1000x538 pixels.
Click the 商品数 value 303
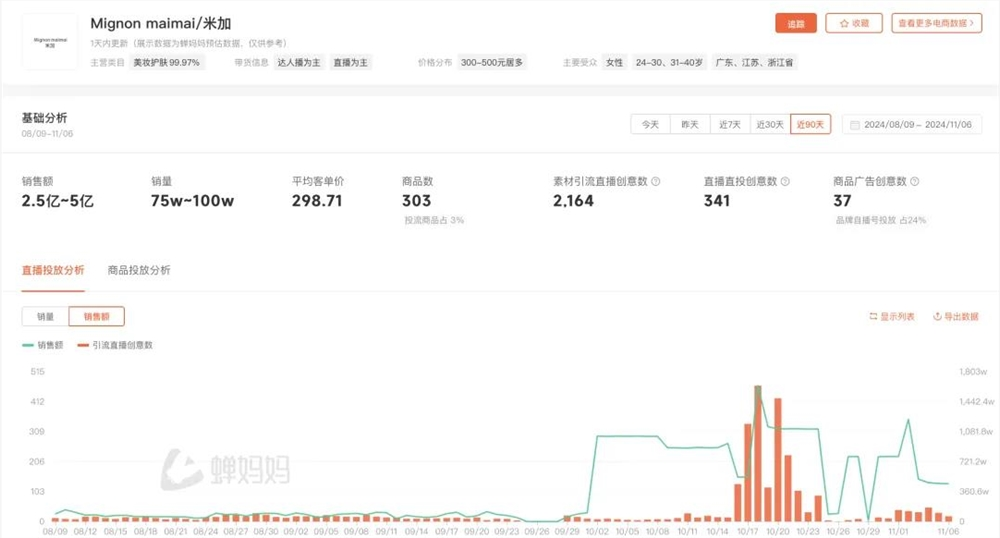point(416,201)
